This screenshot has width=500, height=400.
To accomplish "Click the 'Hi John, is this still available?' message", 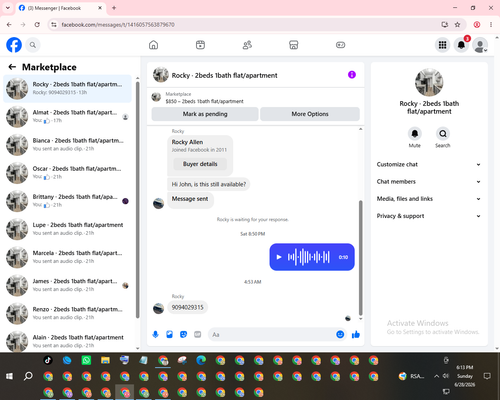I will [x=209, y=184].
